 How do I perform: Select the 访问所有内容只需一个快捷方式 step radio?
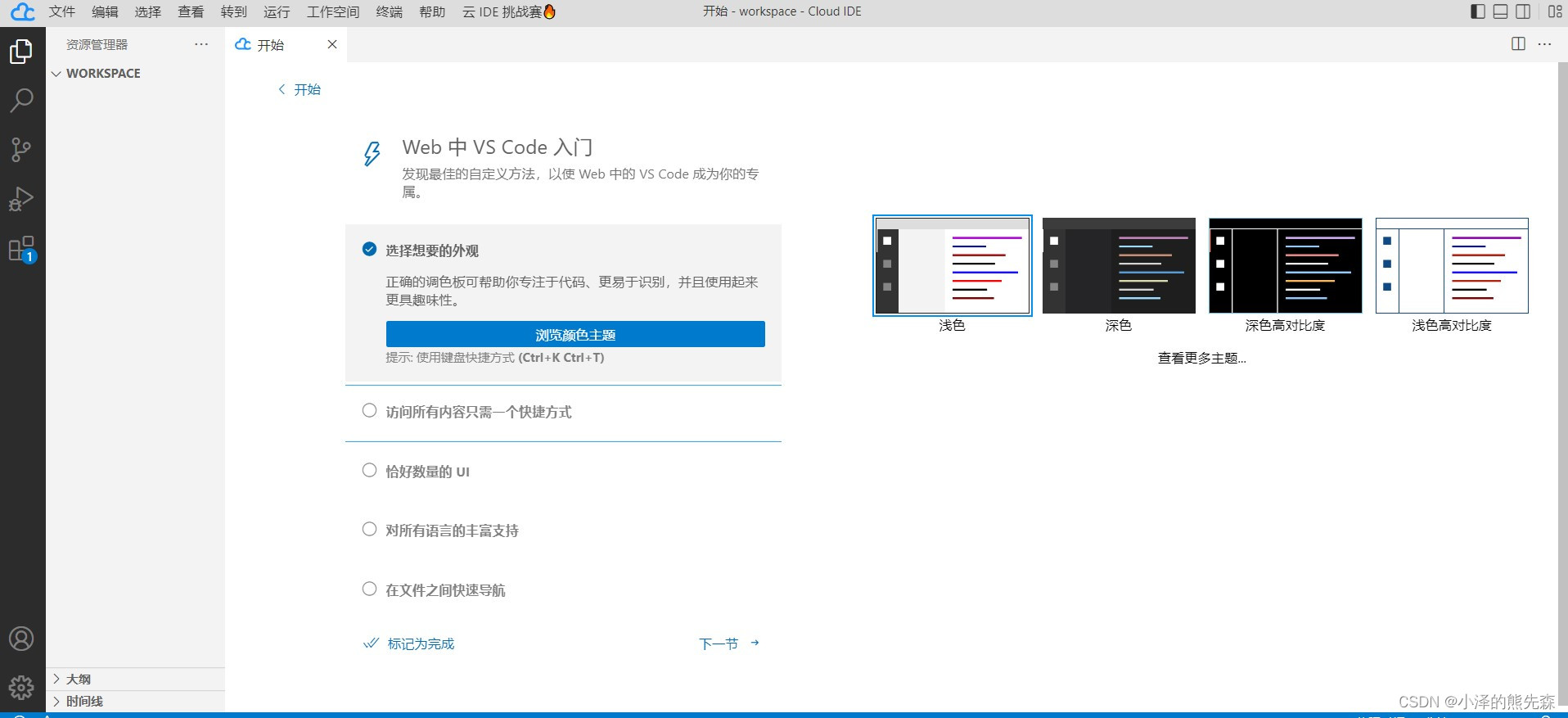coord(369,410)
